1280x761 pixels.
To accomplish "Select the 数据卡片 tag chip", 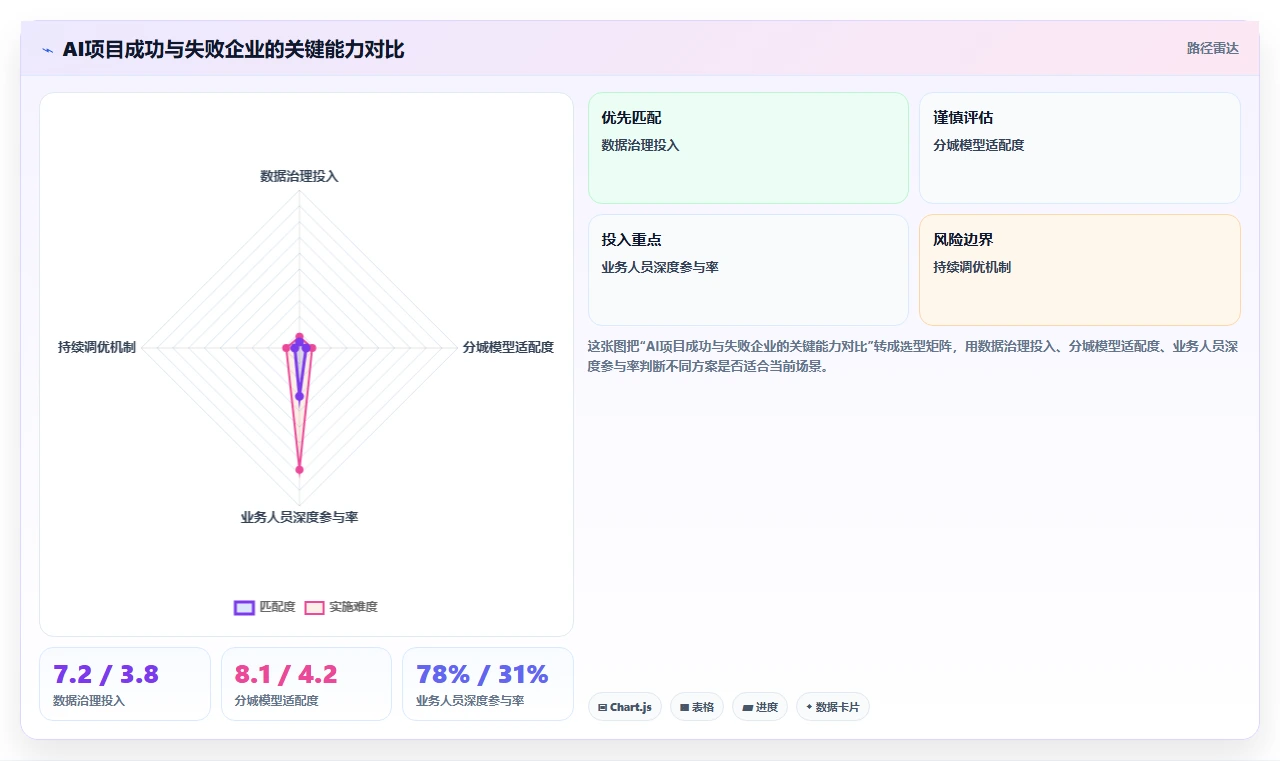I will click(x=833, y=707).
